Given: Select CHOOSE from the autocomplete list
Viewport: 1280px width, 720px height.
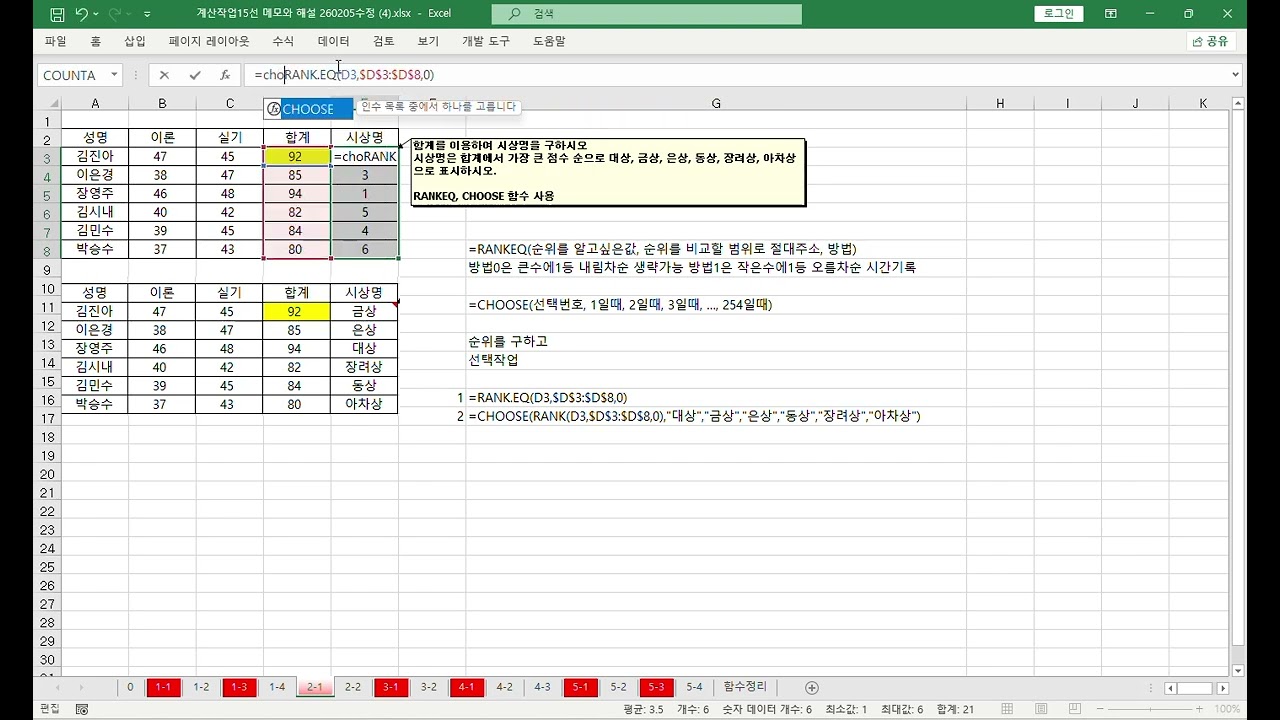Looking at the screenshot, I should click(x=308, y=109).
